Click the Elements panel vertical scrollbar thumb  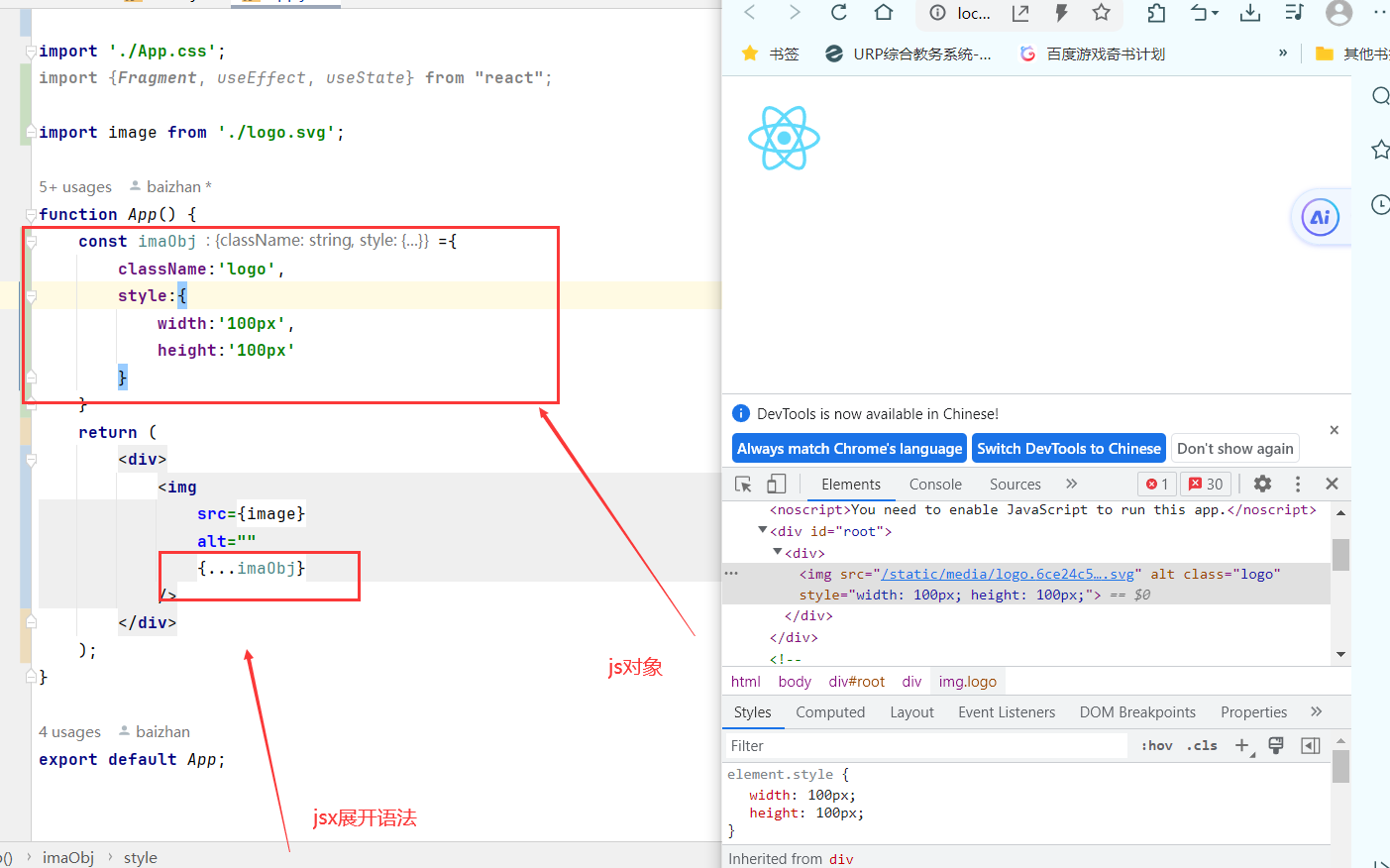1340,555
